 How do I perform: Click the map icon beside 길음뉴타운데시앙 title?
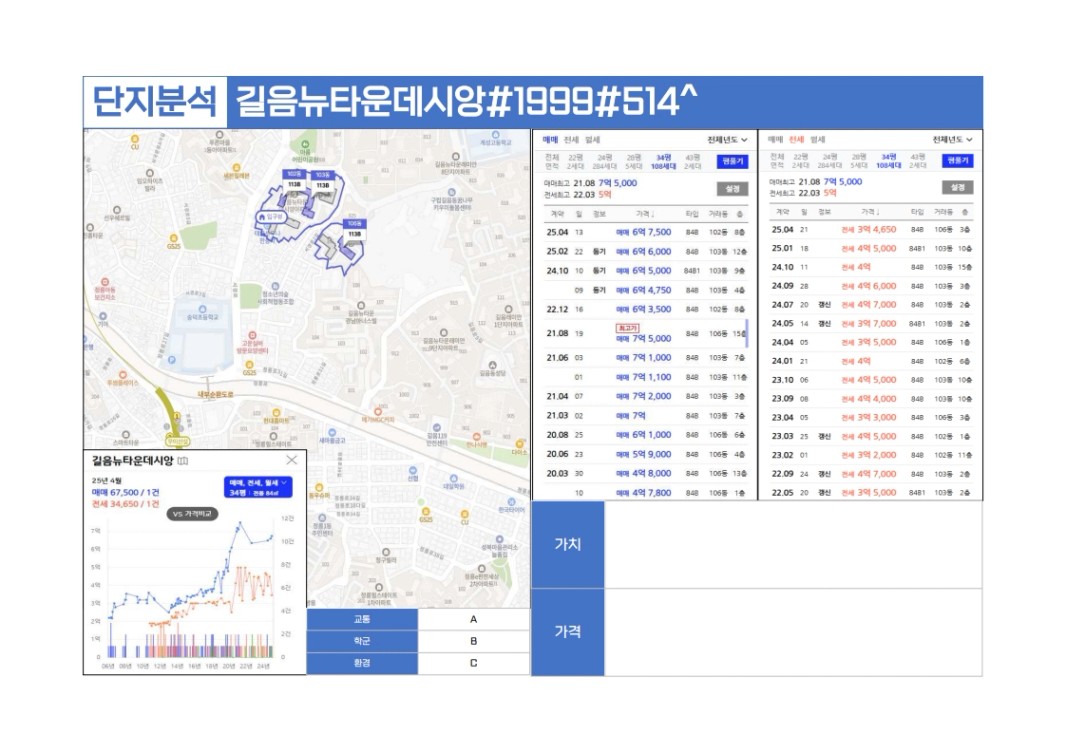click(x=181, y=461)
